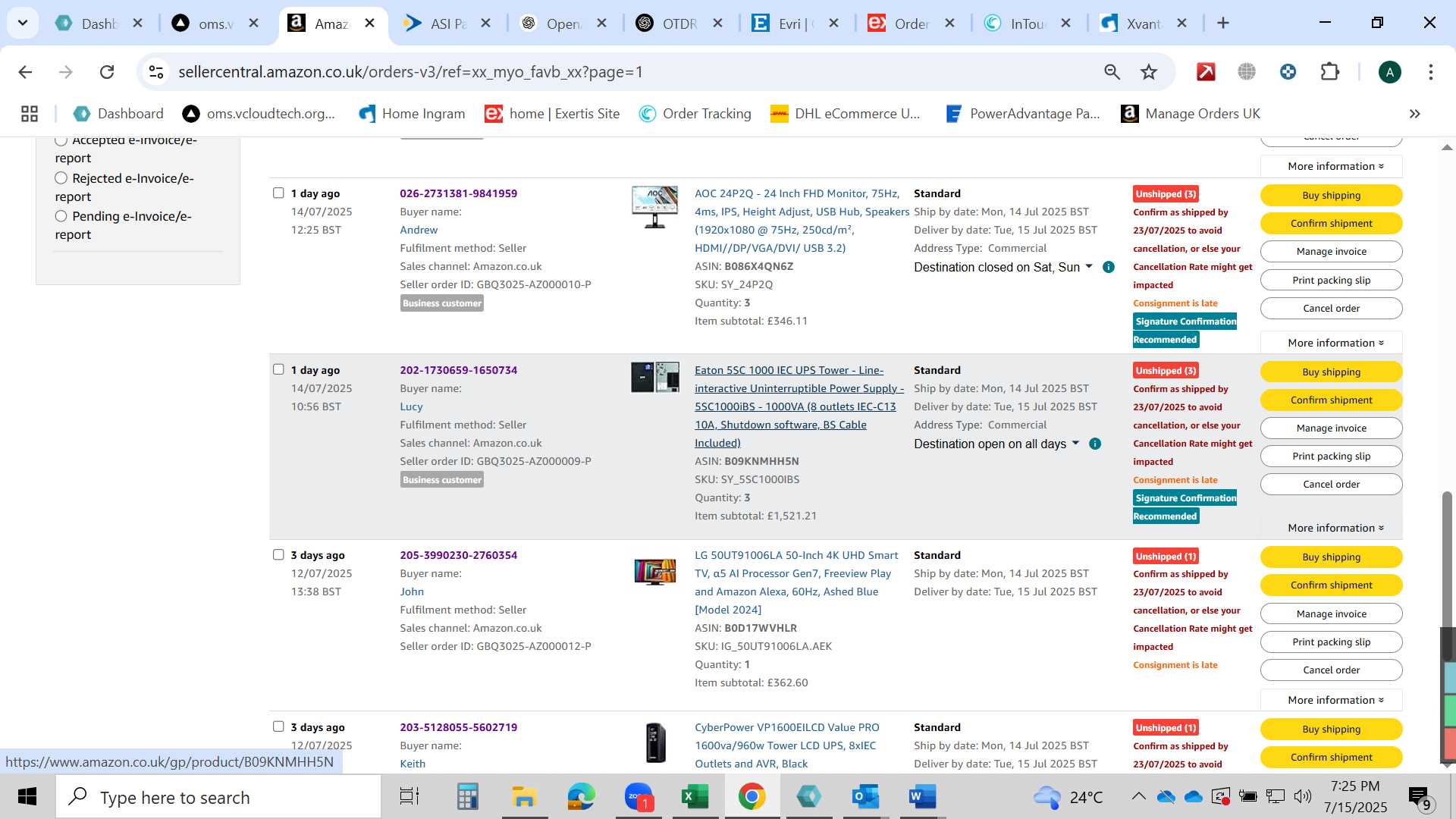Open Excel from the taskbar

[x=695, y=797]
